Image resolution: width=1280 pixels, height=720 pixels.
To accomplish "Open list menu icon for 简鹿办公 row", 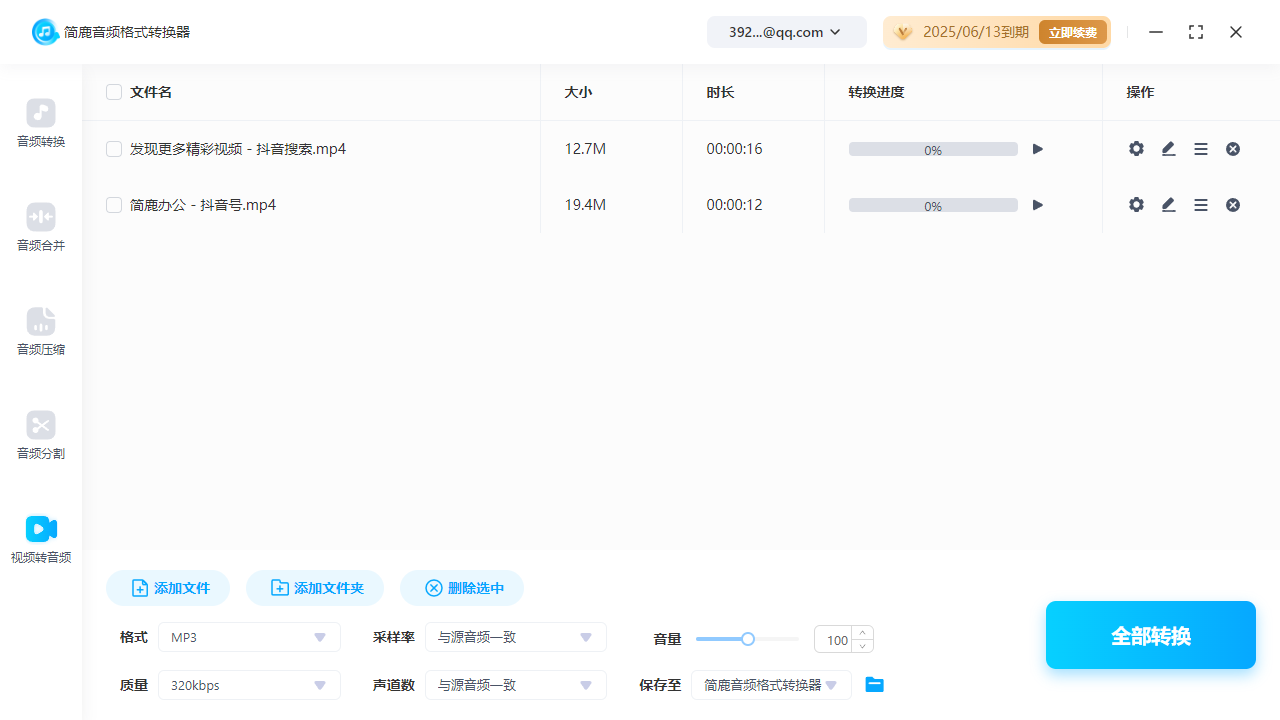I will tap(1201, 205).
